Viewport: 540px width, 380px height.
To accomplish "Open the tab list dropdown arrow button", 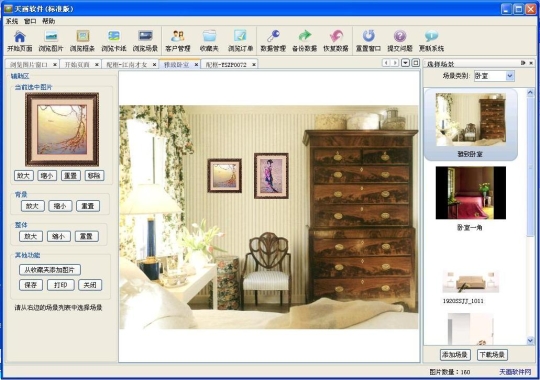I will 406,63.
